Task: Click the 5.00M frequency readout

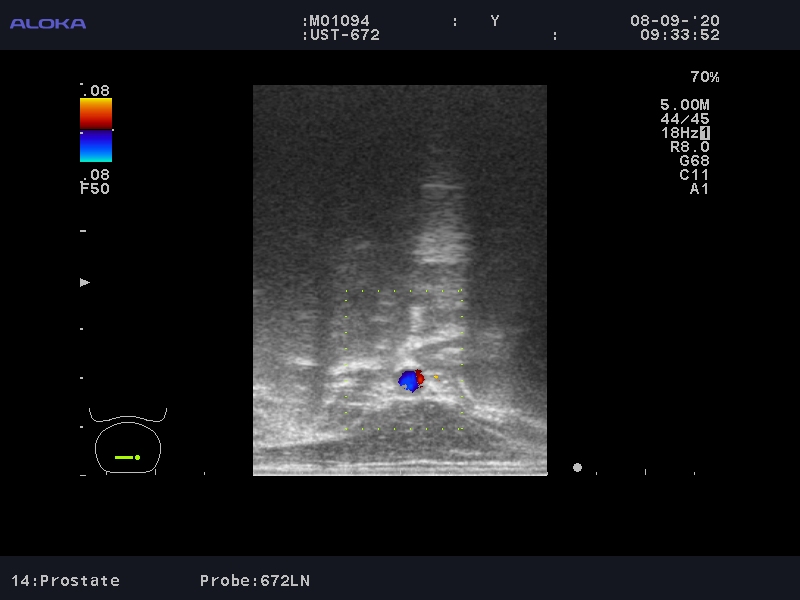Action: tap(684, 105)
